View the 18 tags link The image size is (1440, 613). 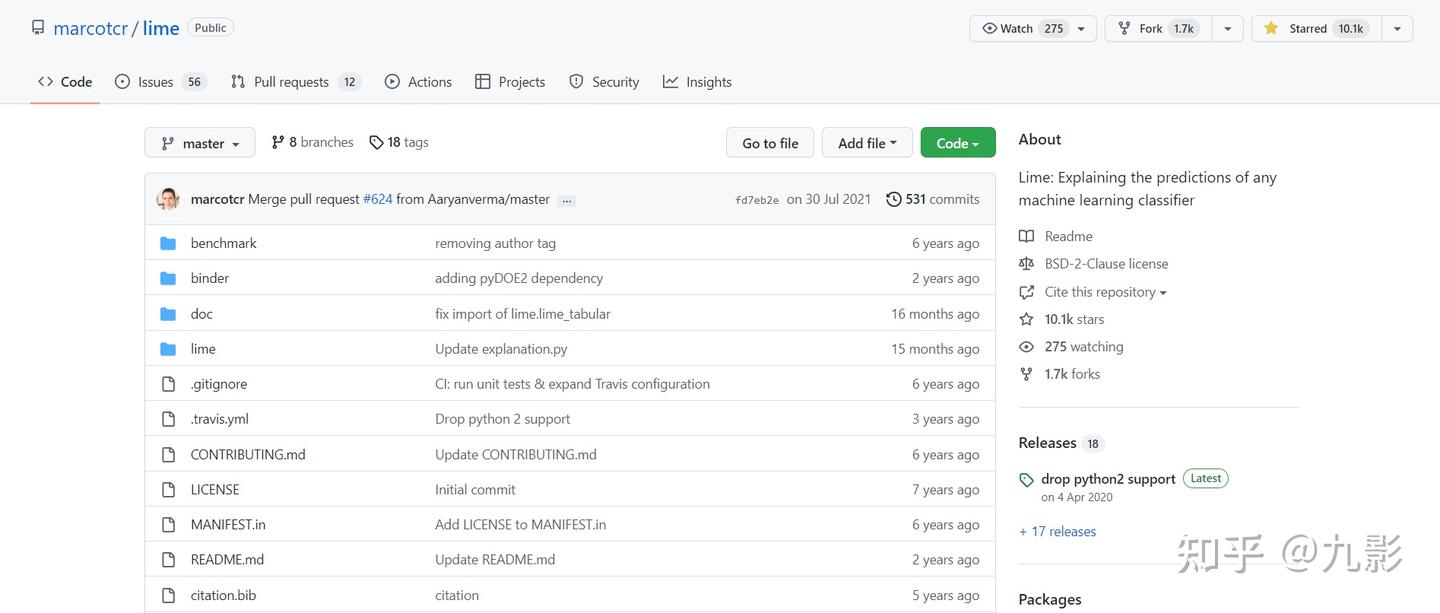[399, 142]
